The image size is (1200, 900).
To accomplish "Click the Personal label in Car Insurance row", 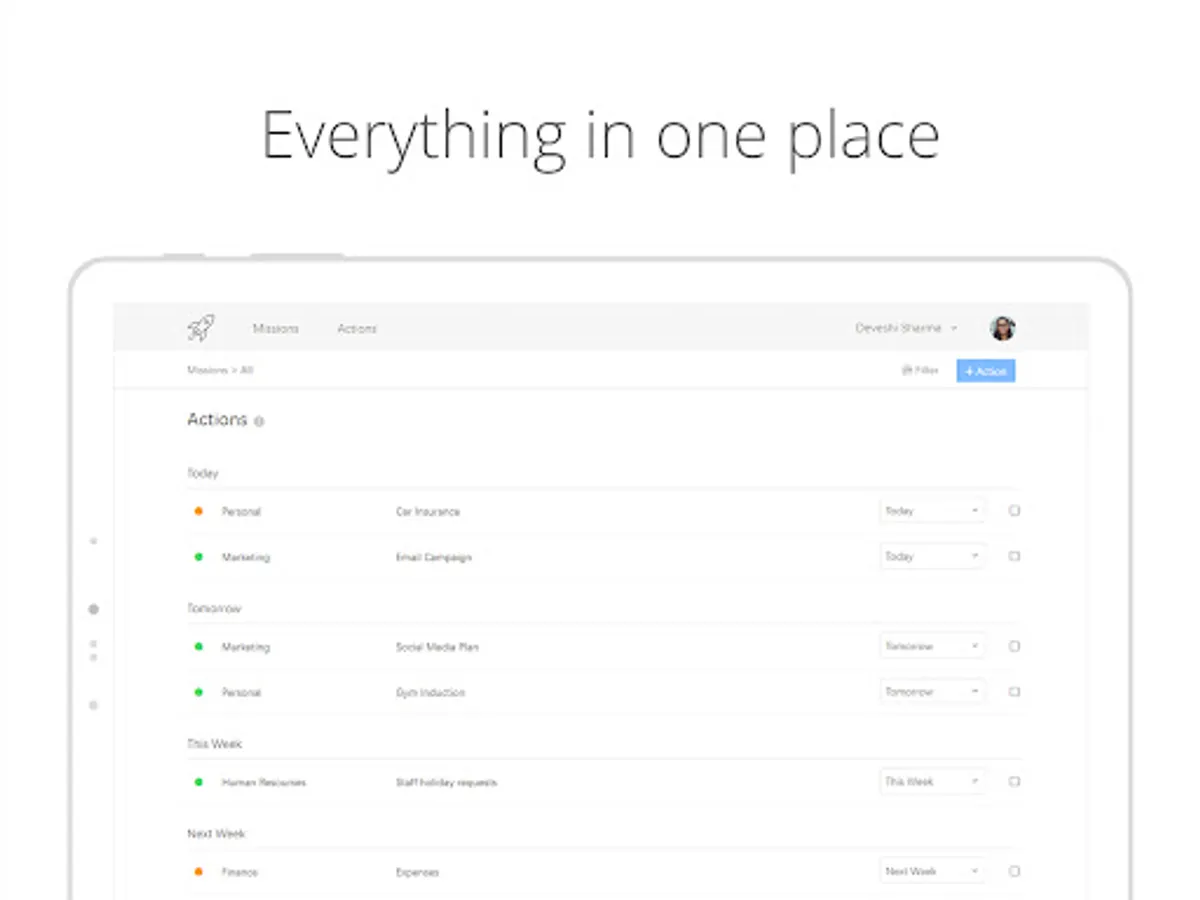I will (x=241, y=512).
